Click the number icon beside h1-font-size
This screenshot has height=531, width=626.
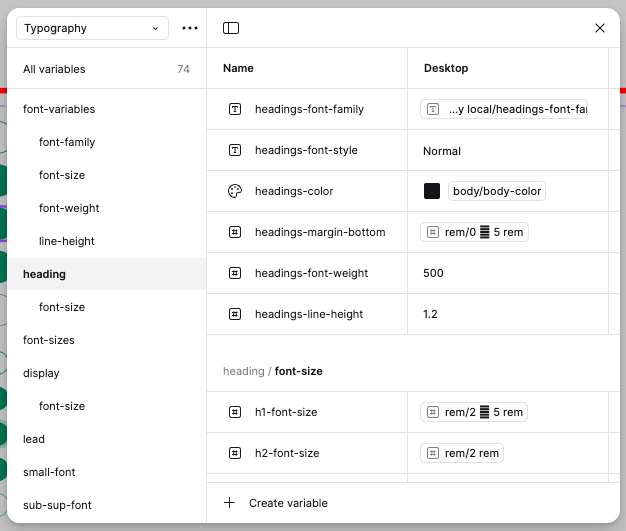point(235,412)
